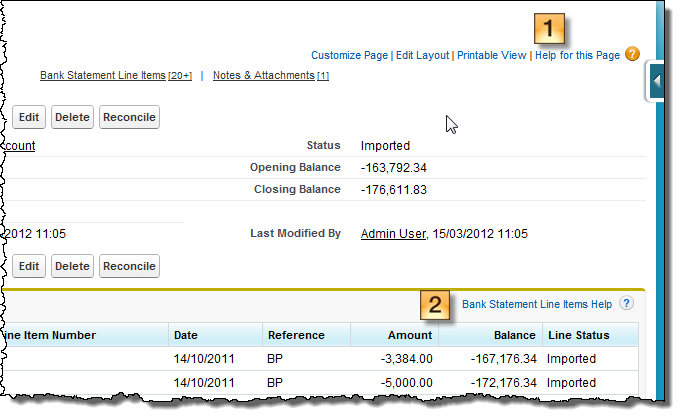Sort by the Amount column header
This screenshot has height=417, width=681.
[x=410, y=335]
